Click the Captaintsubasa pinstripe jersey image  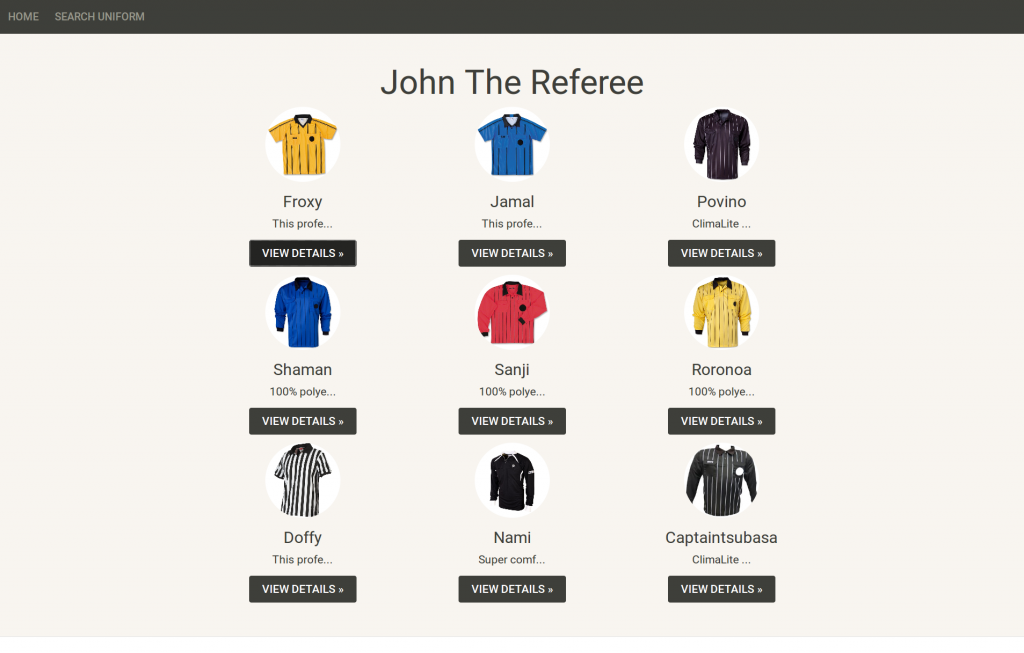[x=721, y=480]
